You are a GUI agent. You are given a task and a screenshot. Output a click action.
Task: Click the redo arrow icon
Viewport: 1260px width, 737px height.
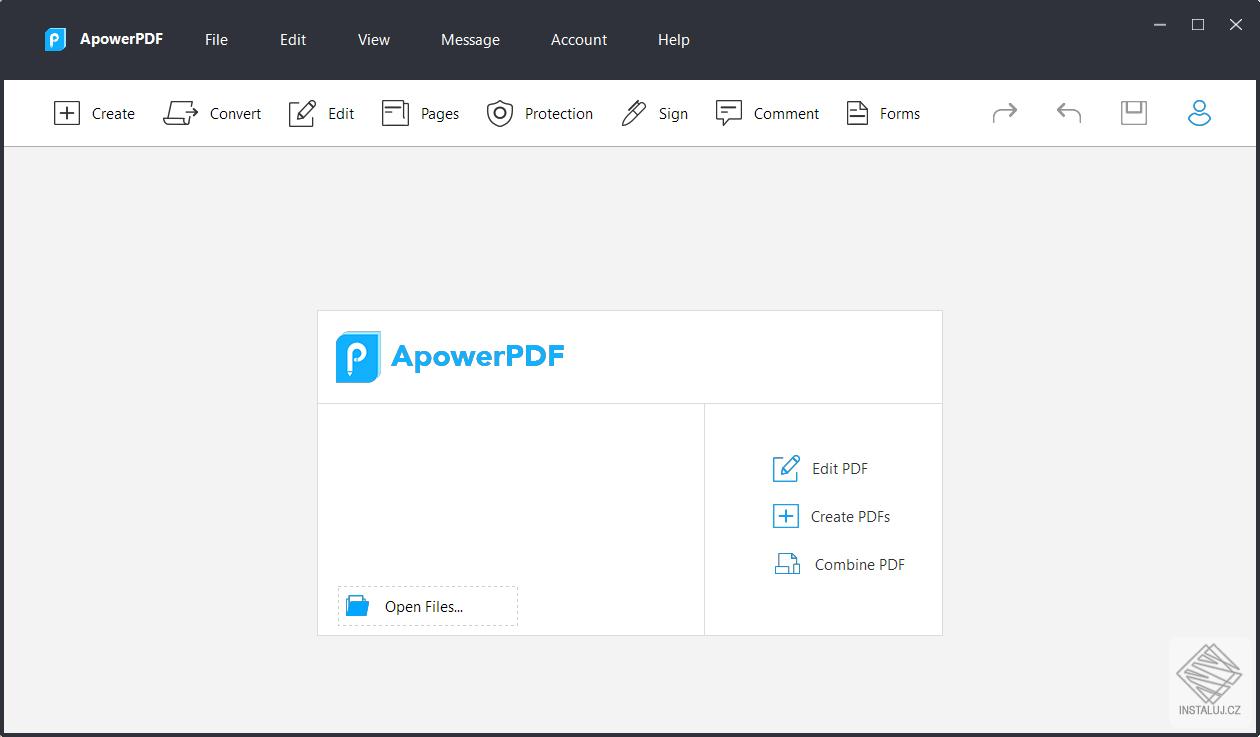(x=1005, y=113)
